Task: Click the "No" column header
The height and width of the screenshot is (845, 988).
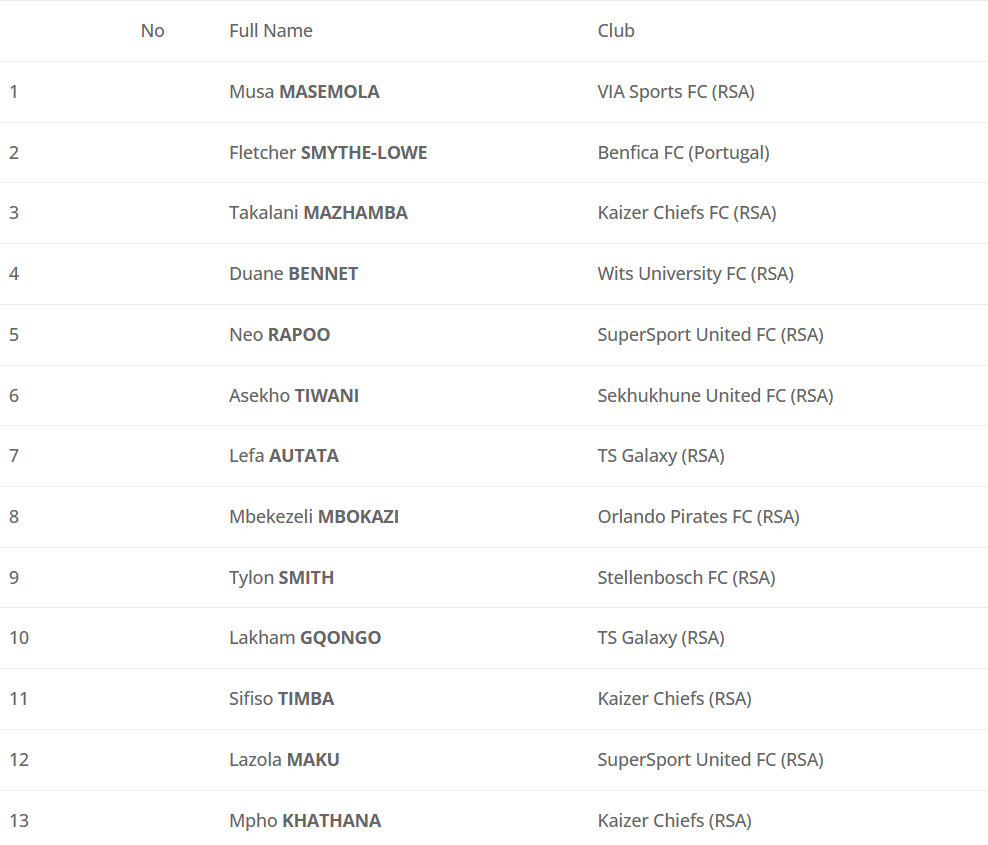Action: pos(152,31)
